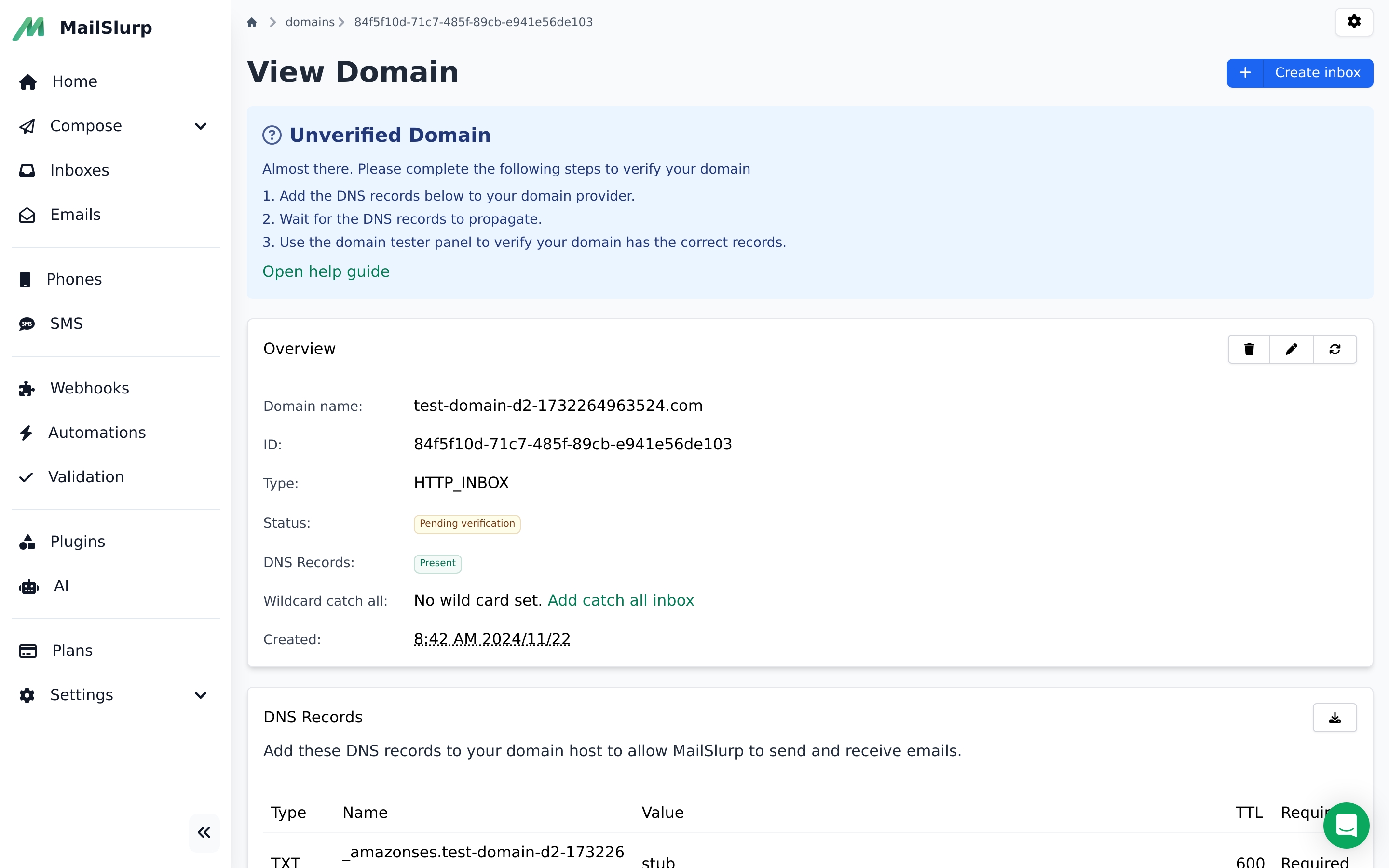Open the help guide link
This screenshot has height=868, width=1389.
(325, 271)
